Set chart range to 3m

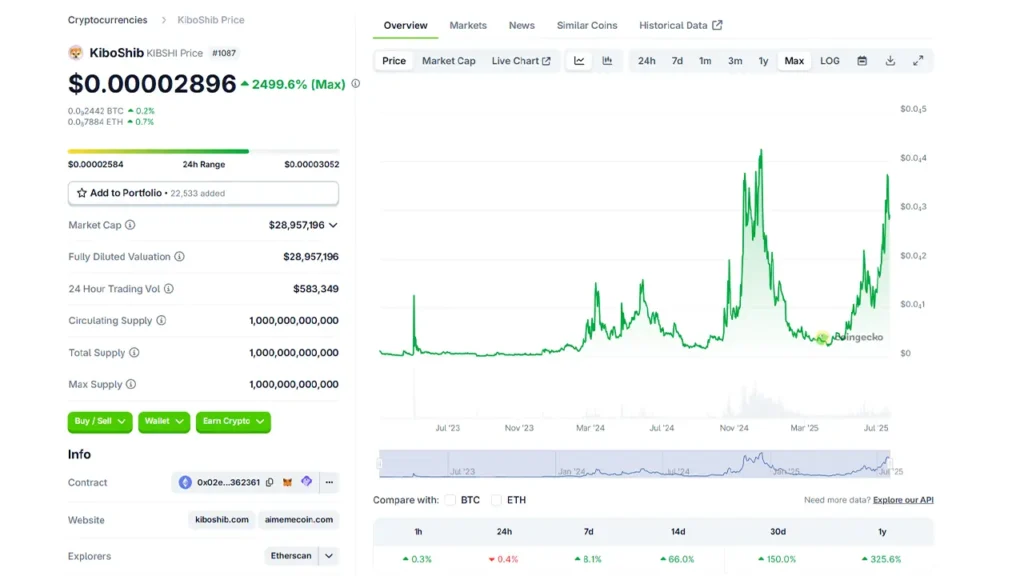(735, 61)
